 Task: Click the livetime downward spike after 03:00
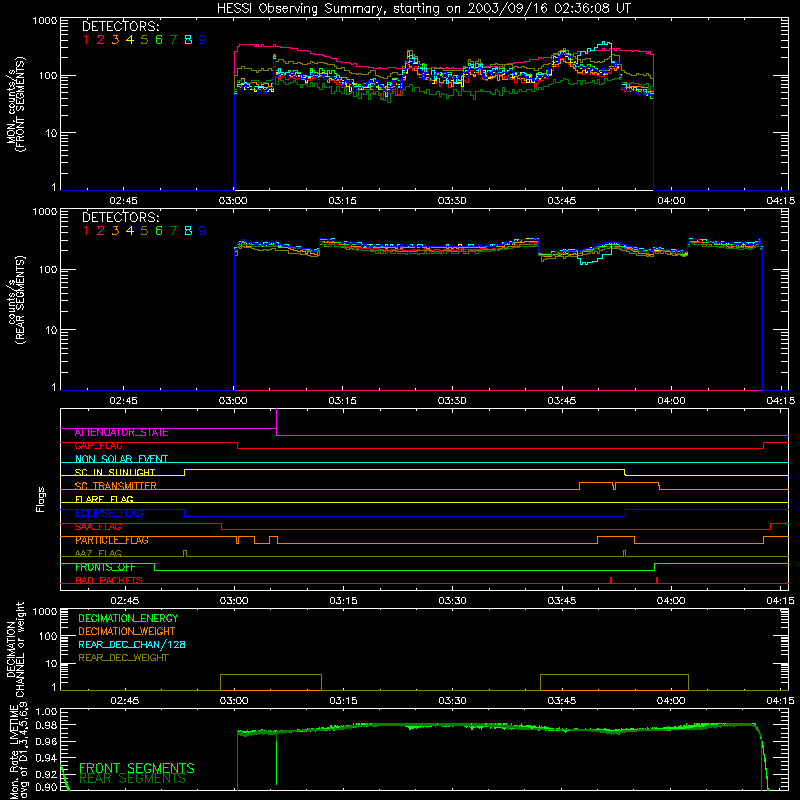click(277, 759)
